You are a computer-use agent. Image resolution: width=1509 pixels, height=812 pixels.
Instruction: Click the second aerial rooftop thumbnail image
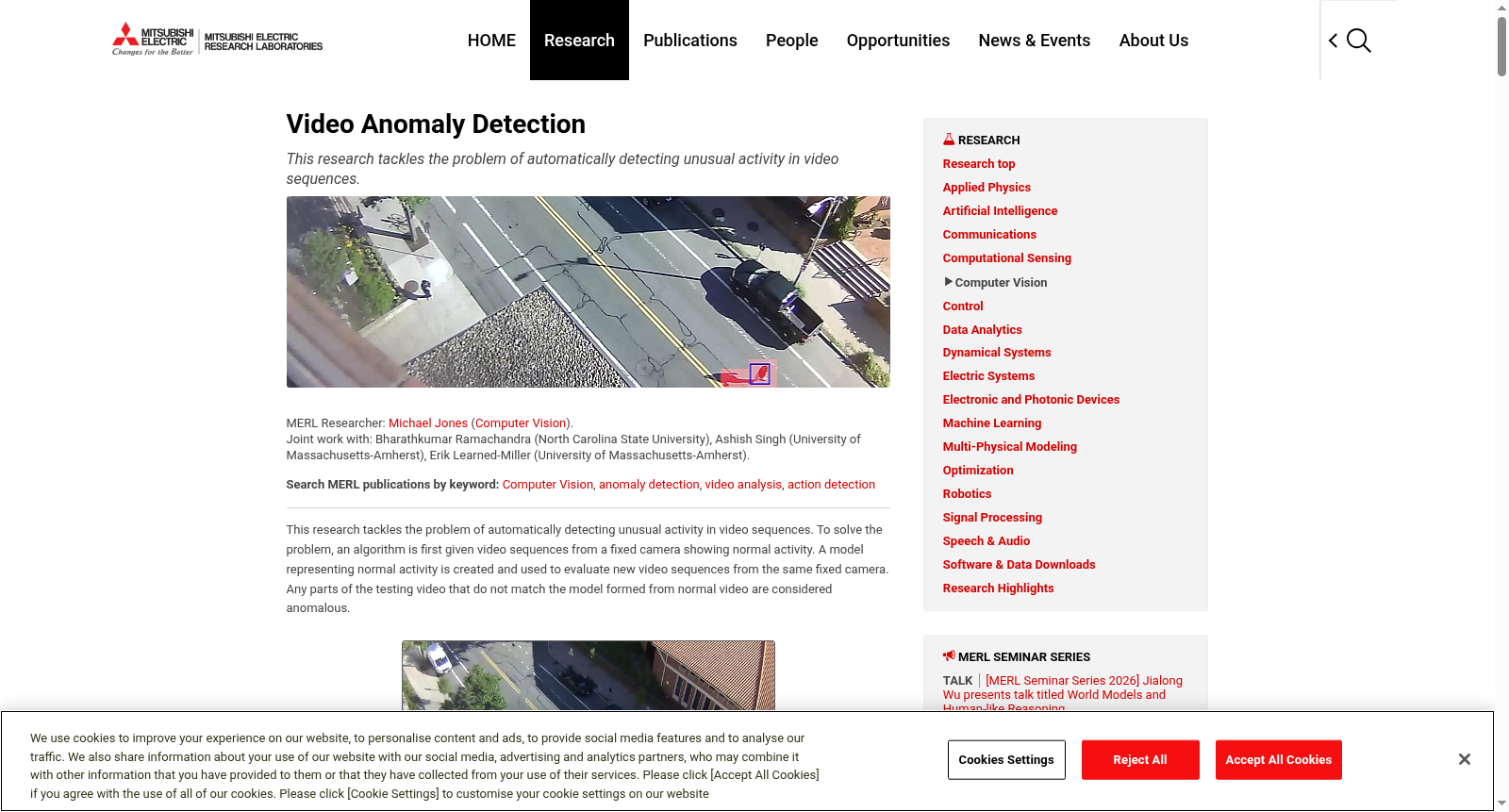pos(589,675)
